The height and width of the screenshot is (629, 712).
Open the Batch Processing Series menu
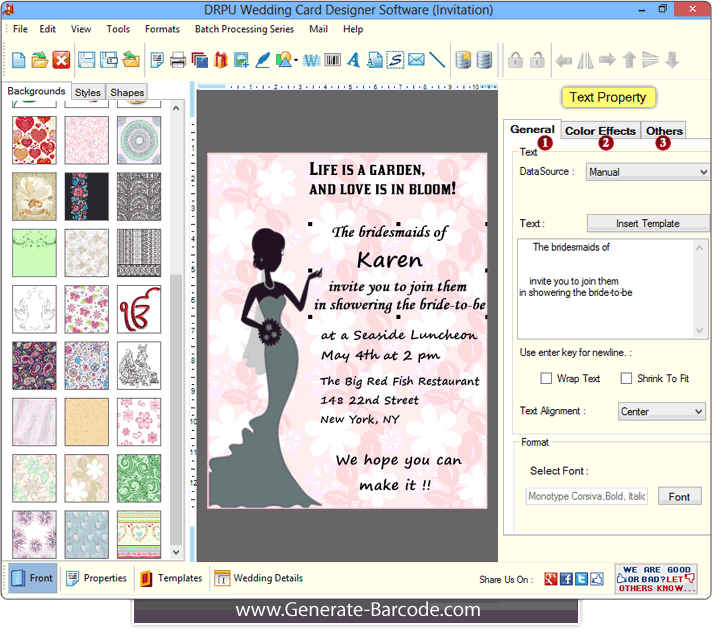coord(244,29)
